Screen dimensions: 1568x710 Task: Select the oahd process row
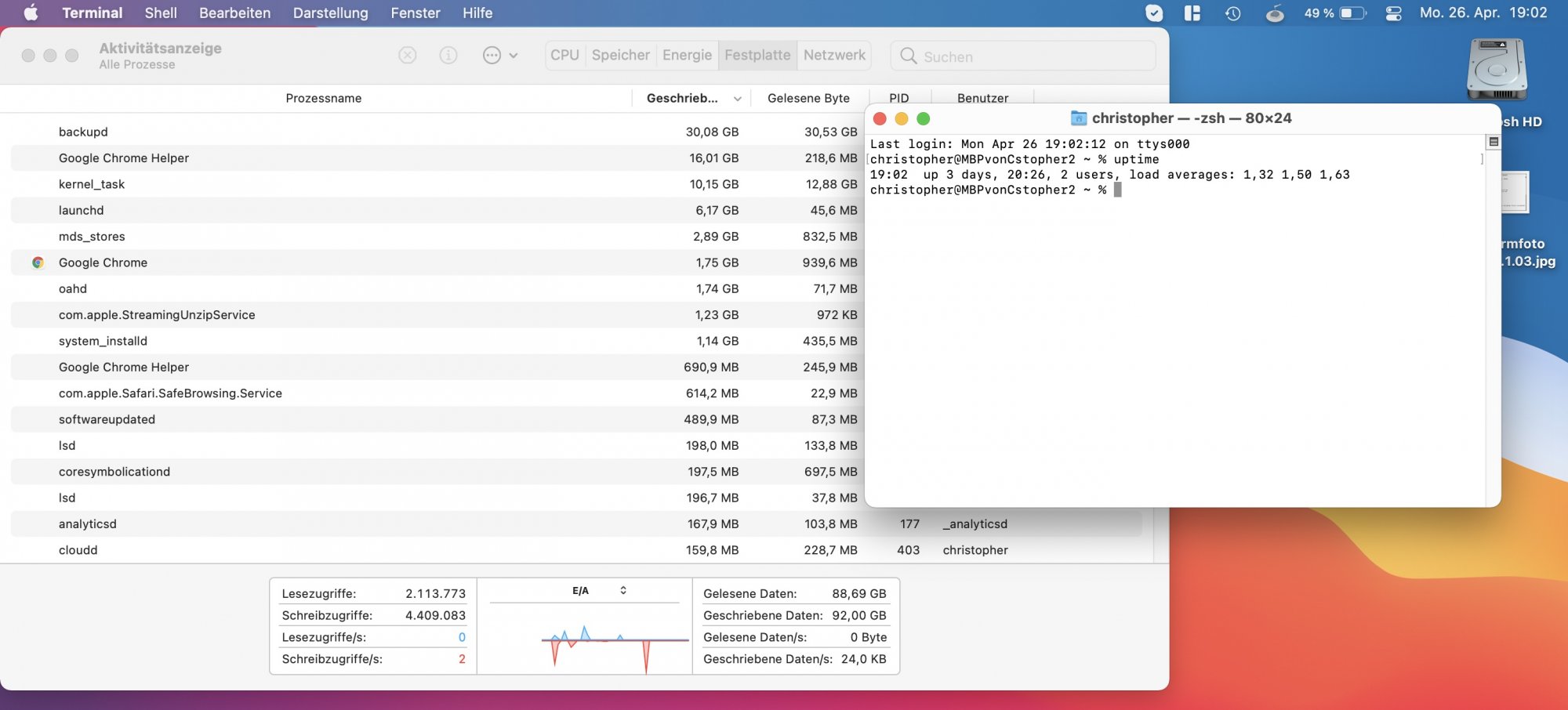pyautogui.click(x=437, y=288)
